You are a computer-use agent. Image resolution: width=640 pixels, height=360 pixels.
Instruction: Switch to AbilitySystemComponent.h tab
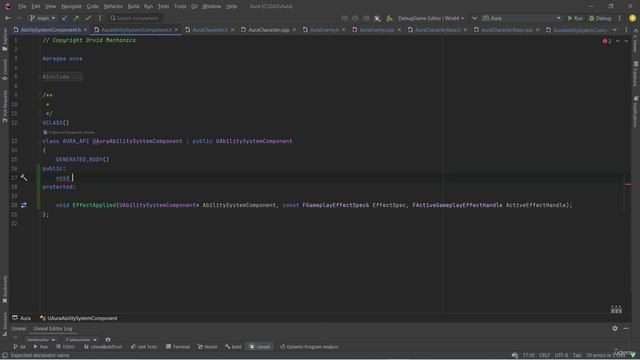pos(51,30)
